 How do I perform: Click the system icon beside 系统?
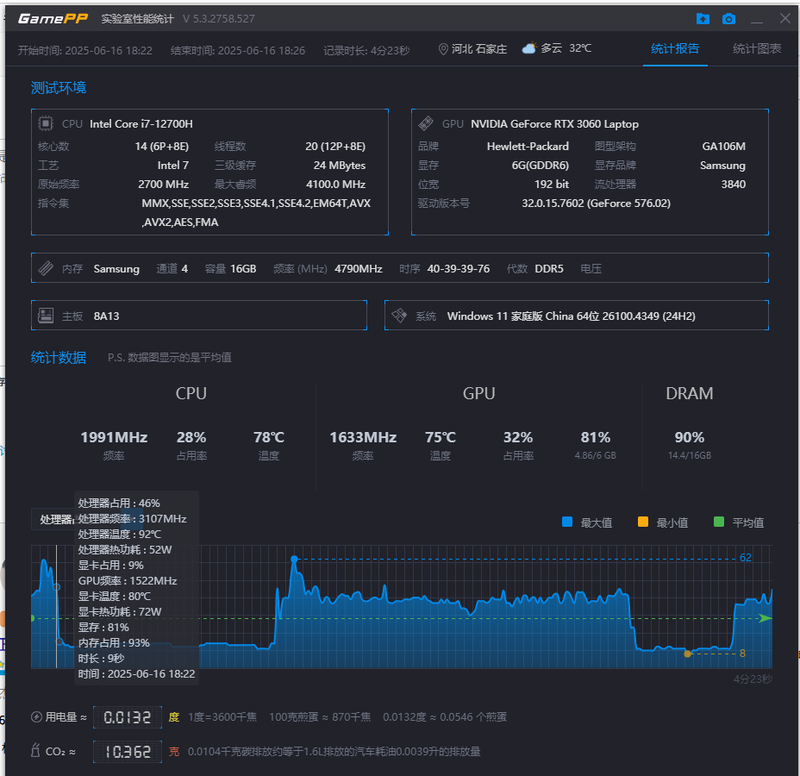(x=398, y=316)
